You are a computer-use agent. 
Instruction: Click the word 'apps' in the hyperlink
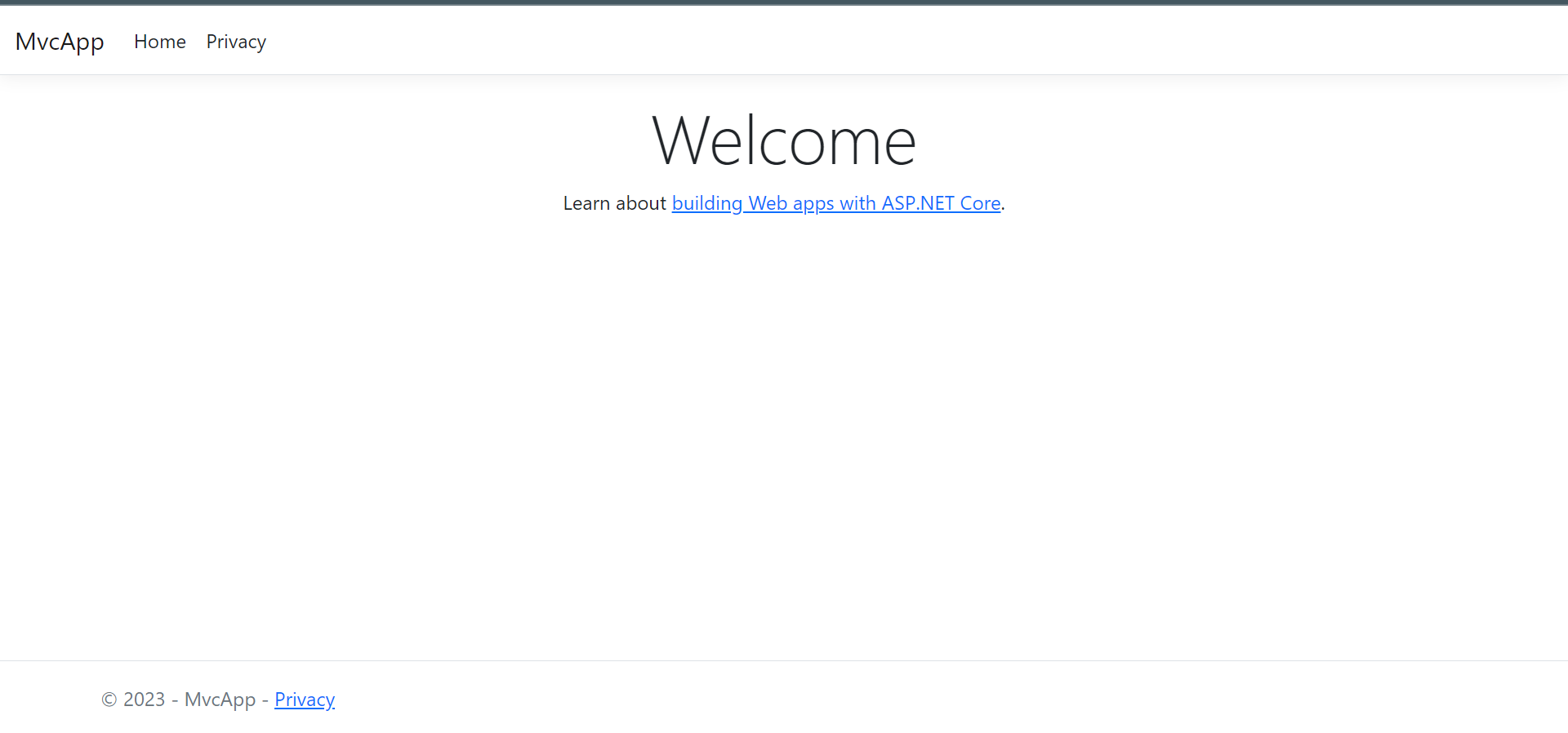pyautogui.click(x=813, y=204)
